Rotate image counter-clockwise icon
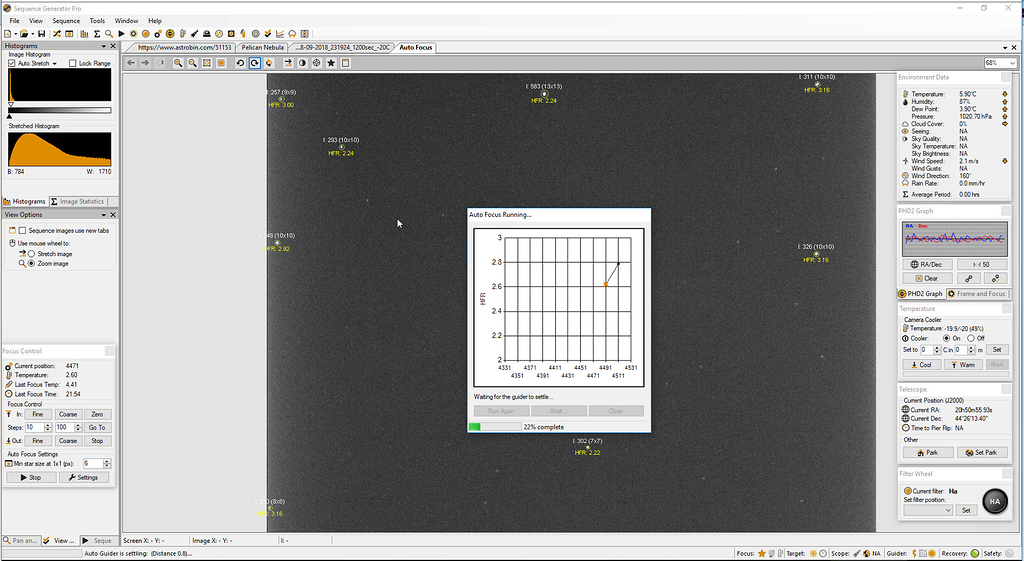Screen dimensions: 1024x561 240,63
